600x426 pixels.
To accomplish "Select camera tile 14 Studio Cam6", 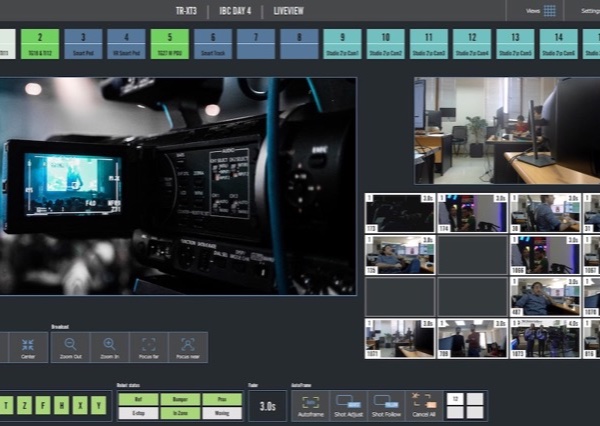I will (x=559, y=44).
